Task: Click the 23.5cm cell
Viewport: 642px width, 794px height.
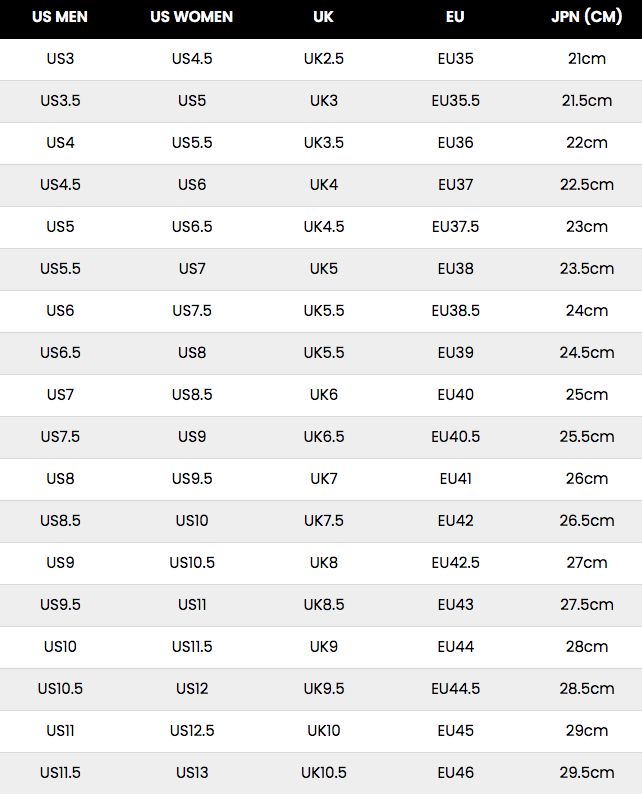Action: (587, 269)
